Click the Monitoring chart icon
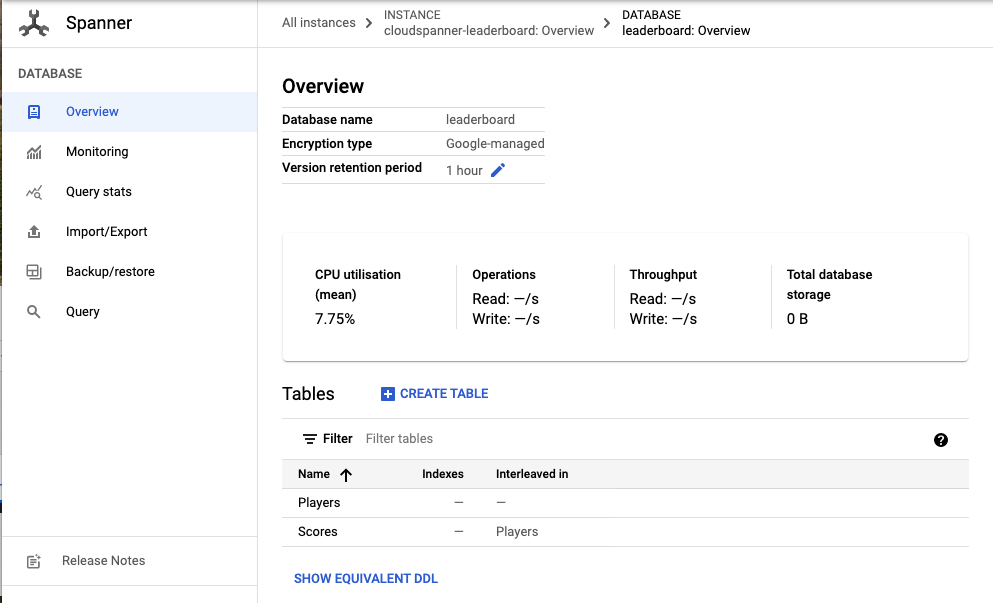The width and height of the screenshot is (993, 603). pos(34,152)
